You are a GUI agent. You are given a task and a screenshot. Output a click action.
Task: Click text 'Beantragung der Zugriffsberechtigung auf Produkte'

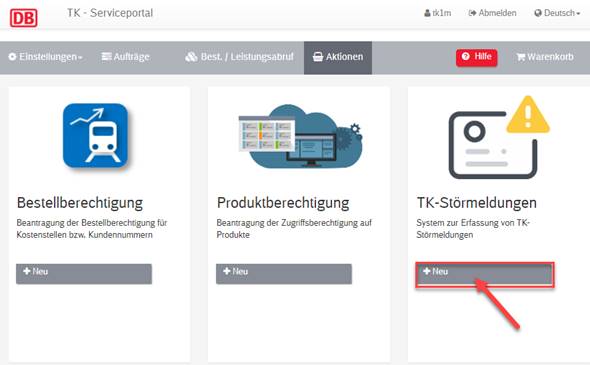tap(294, 229)
